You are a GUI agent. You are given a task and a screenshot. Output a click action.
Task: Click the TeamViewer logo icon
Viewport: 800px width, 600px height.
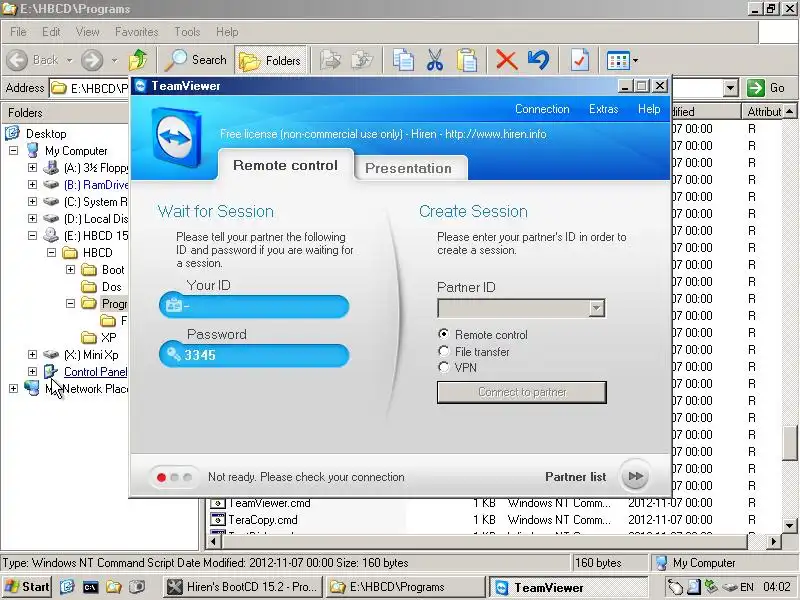tap(176, 137)
